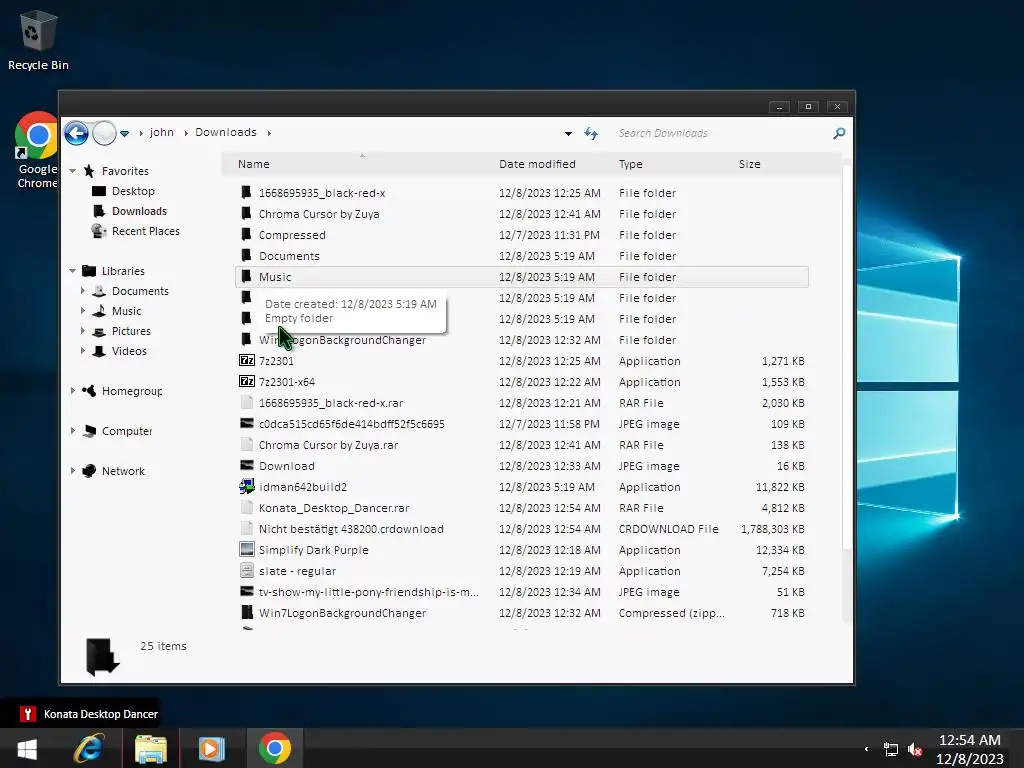Select the Download JPEG image icon
Viewport: 1024px width, 768px height.
247,466
